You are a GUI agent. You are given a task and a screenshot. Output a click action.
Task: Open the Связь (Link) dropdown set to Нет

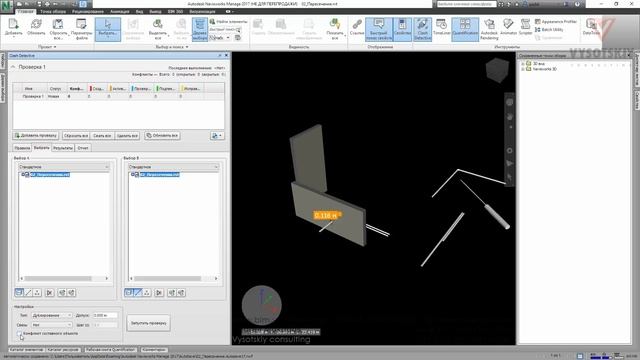click(x=52, y=325)
